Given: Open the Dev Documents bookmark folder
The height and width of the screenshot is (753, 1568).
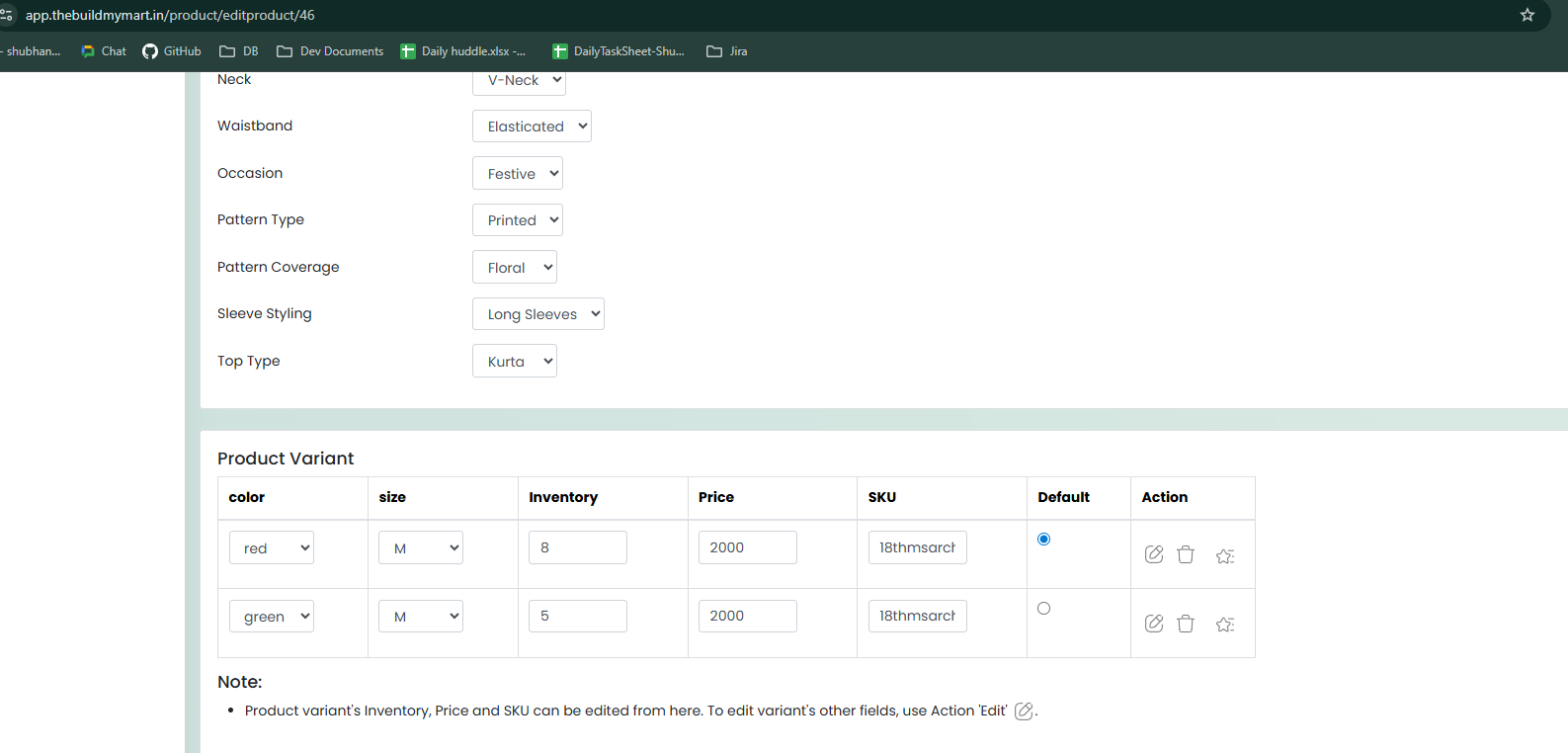Looking at the screenshot, I should click(330, 51).
